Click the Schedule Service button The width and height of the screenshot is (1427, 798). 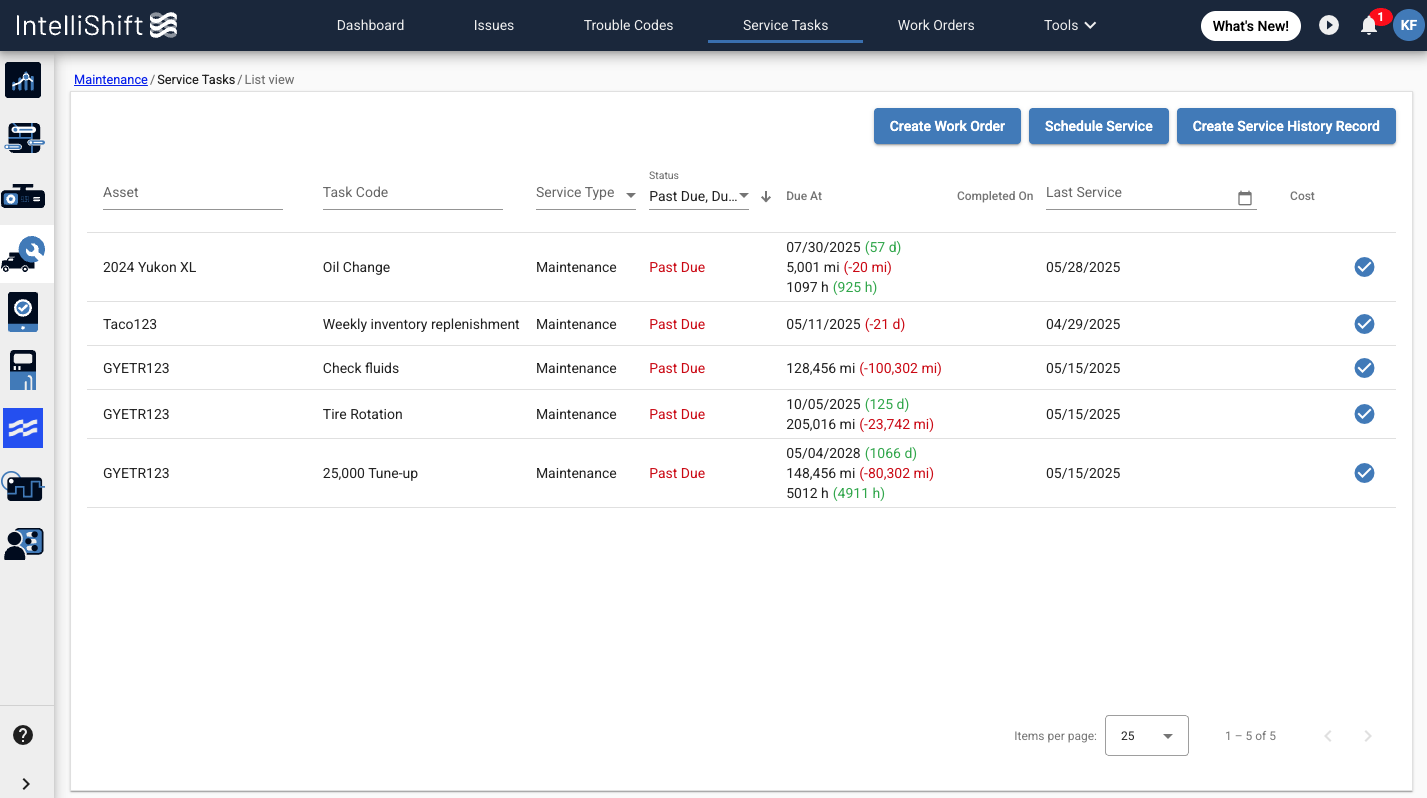tap(1099, 126)
